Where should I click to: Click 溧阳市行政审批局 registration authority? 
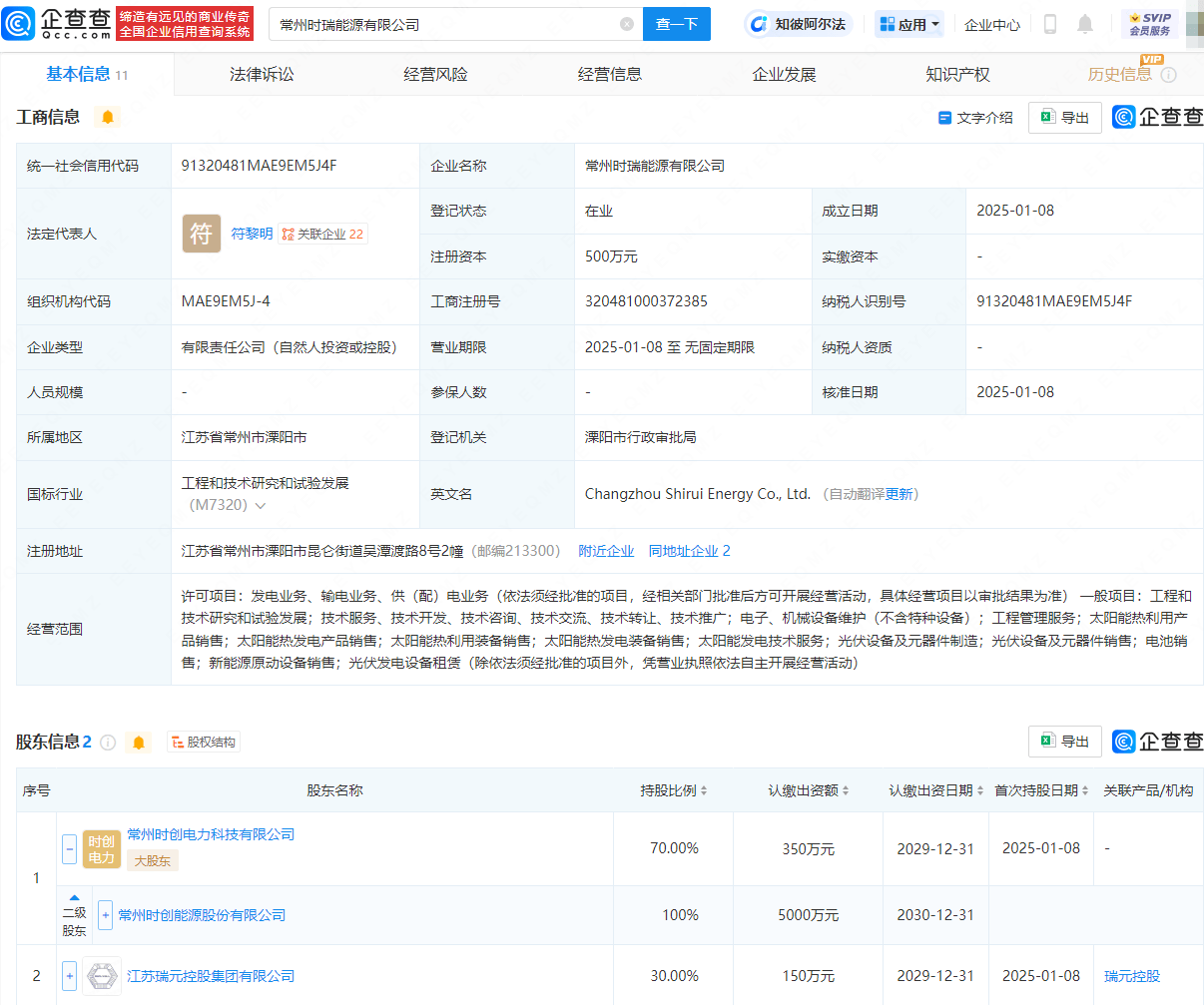(x=641, y=437)
